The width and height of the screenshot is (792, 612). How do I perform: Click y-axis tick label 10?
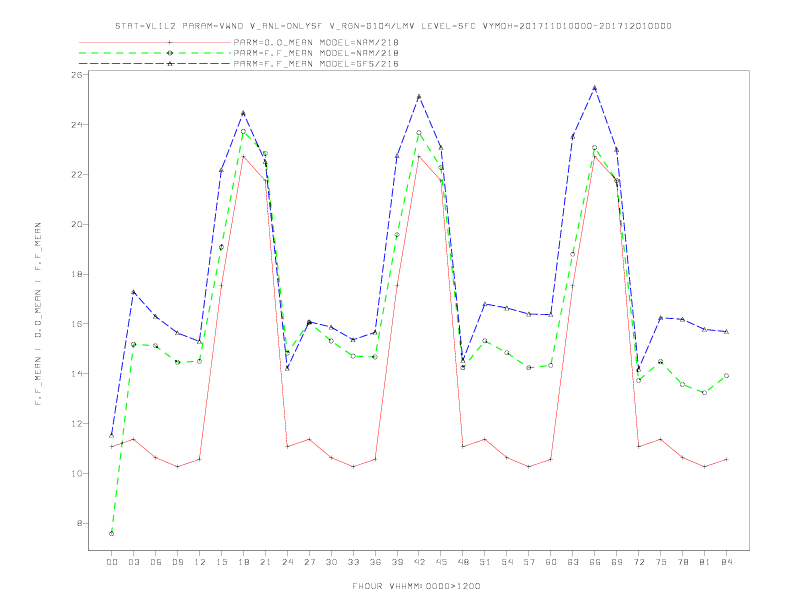click(x=77, y=474)
